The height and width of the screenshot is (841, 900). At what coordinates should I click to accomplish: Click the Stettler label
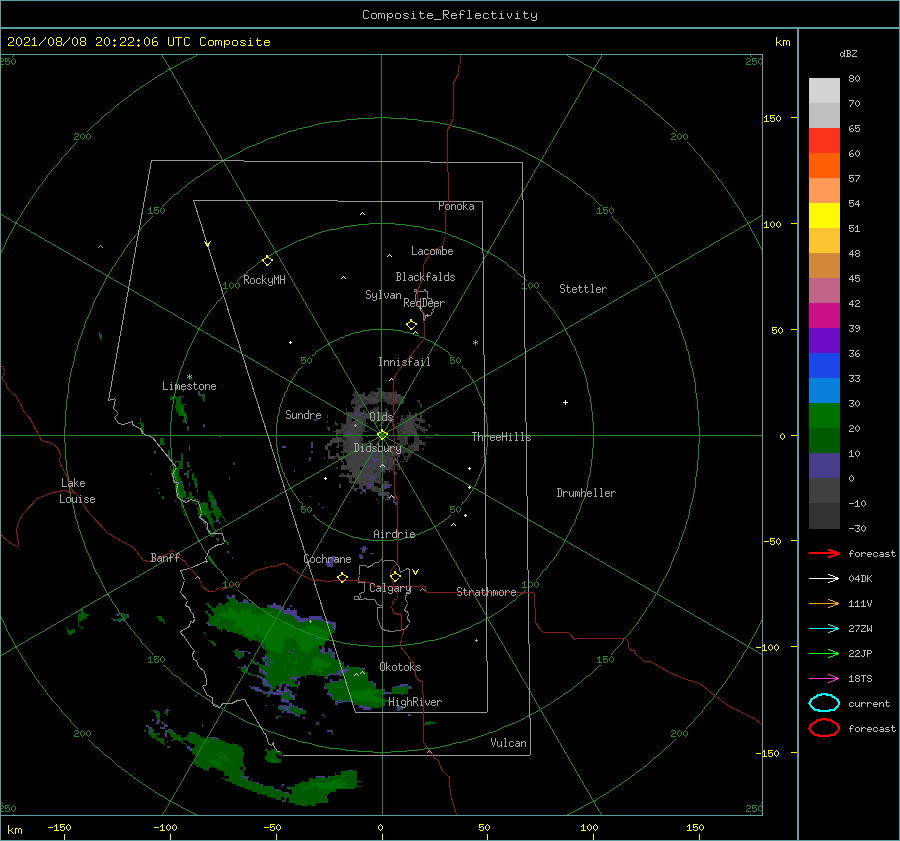583,289
